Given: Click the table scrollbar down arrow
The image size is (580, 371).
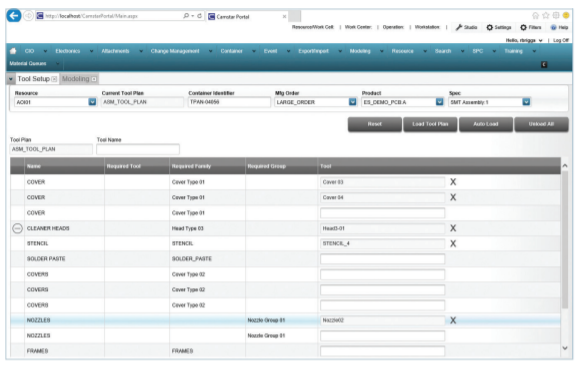Looking at the screenshot, I should (x=564, y=348).
